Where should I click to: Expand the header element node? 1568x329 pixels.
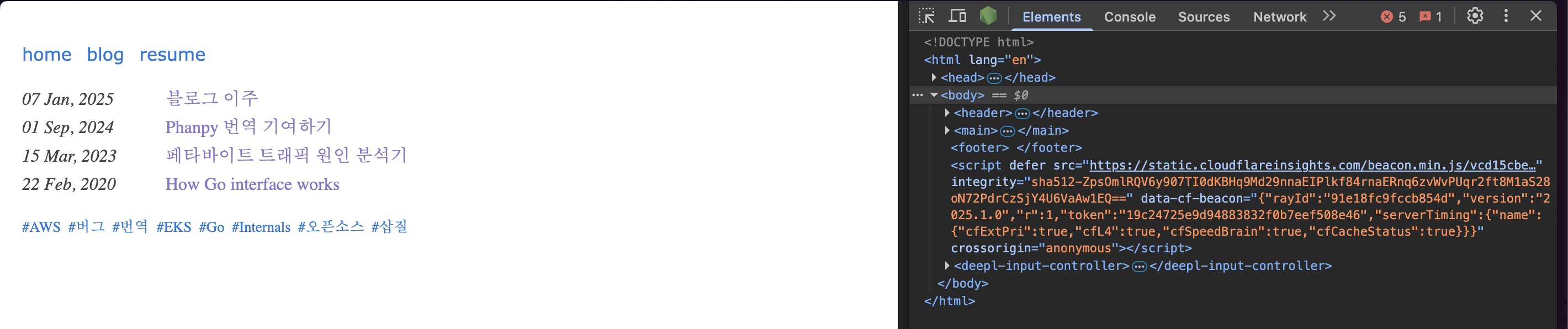click(x=947, y=113)
